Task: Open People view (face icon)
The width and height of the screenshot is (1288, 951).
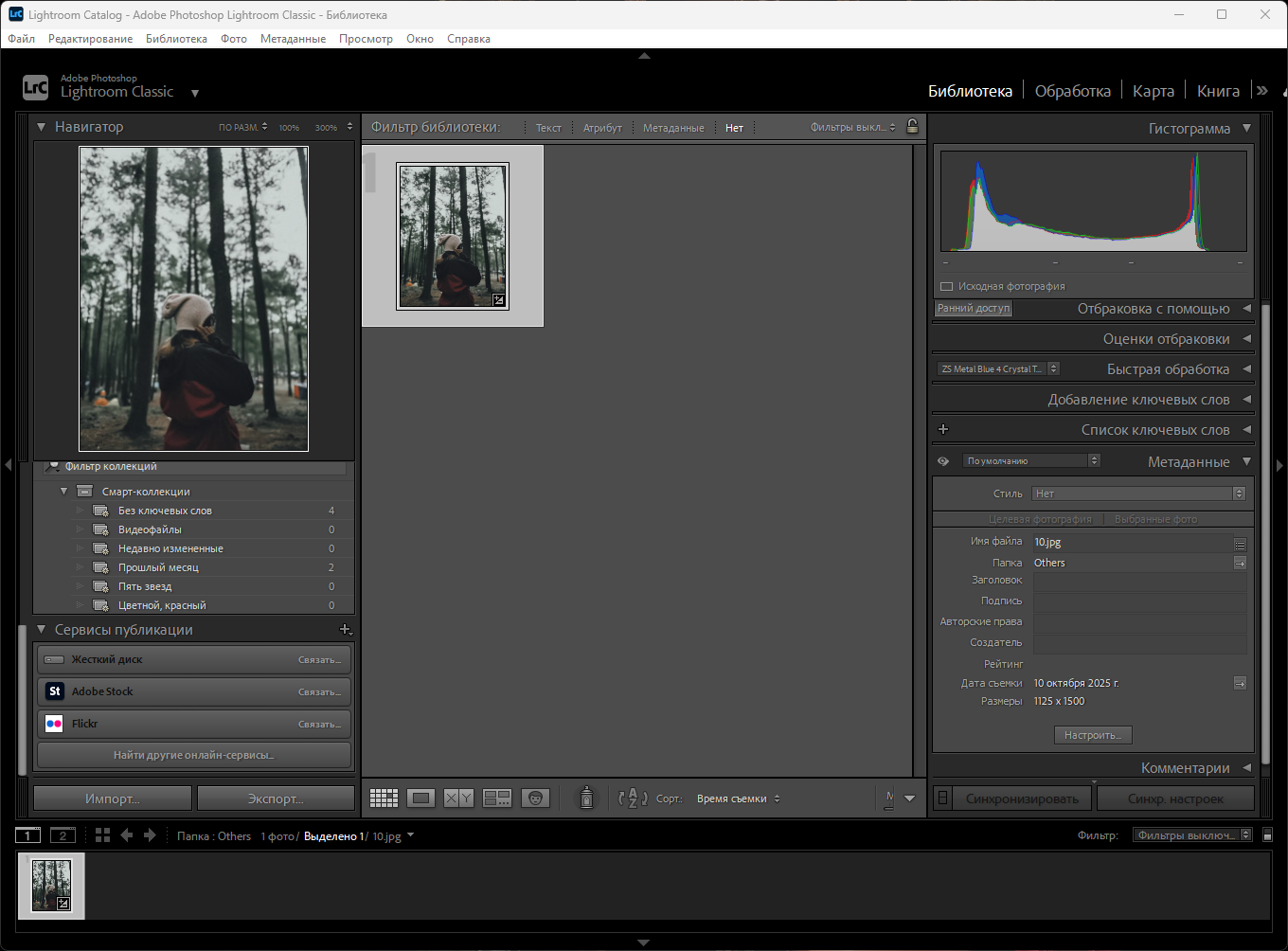Action: click(535, 798)
